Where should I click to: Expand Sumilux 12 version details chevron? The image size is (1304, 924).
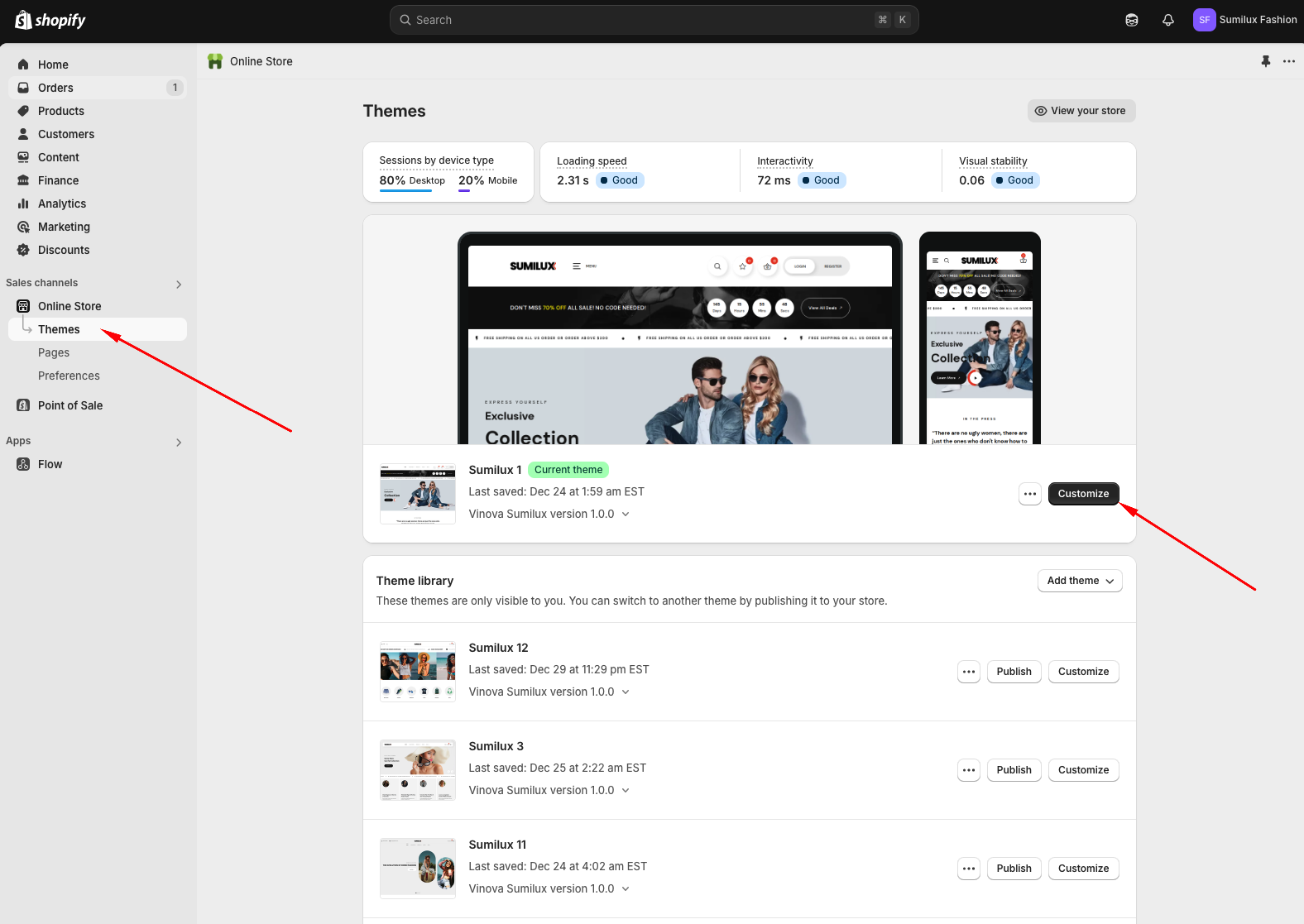(626, 692)
